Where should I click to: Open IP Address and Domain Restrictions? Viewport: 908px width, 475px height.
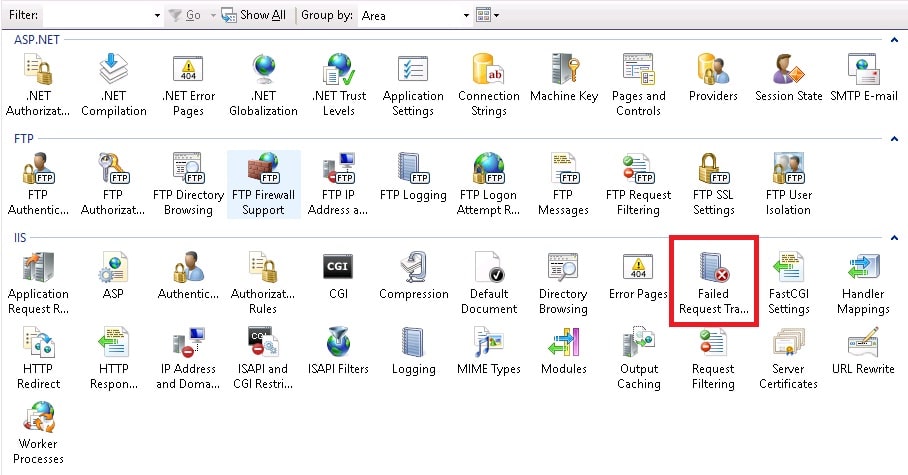(x=188, y=358)
